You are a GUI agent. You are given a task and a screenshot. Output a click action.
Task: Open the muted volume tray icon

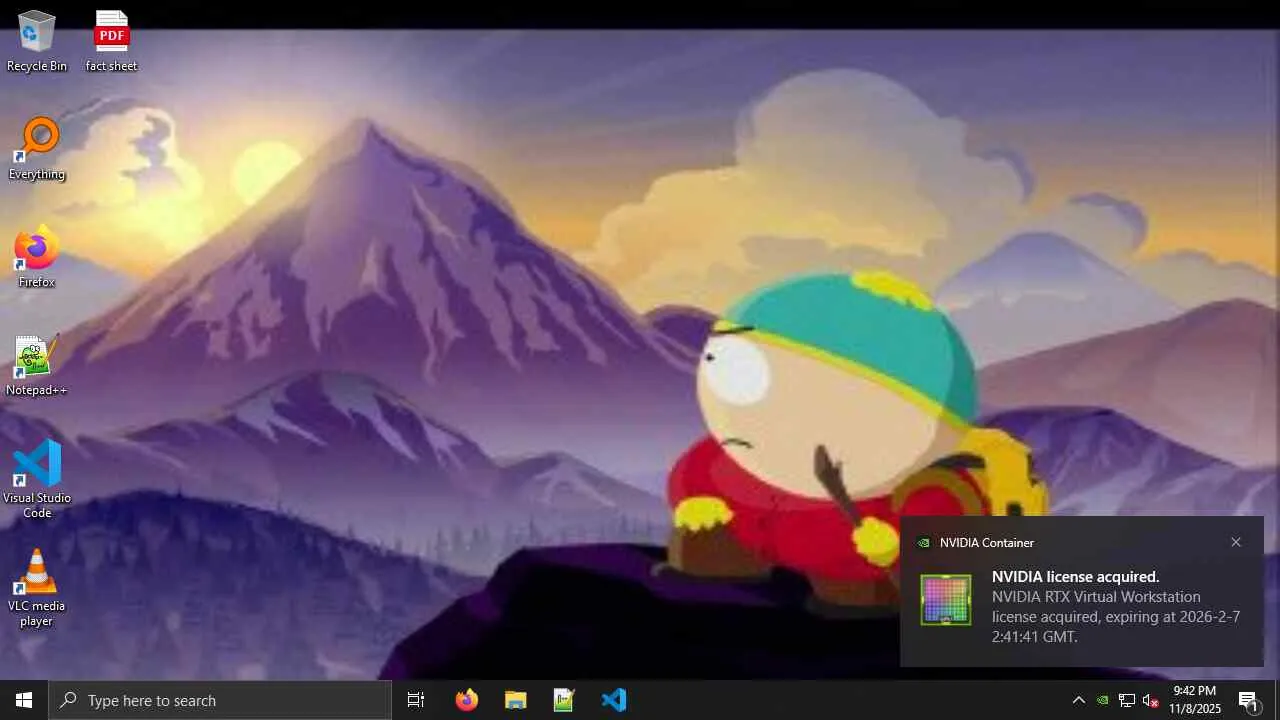click(1150, 700)
